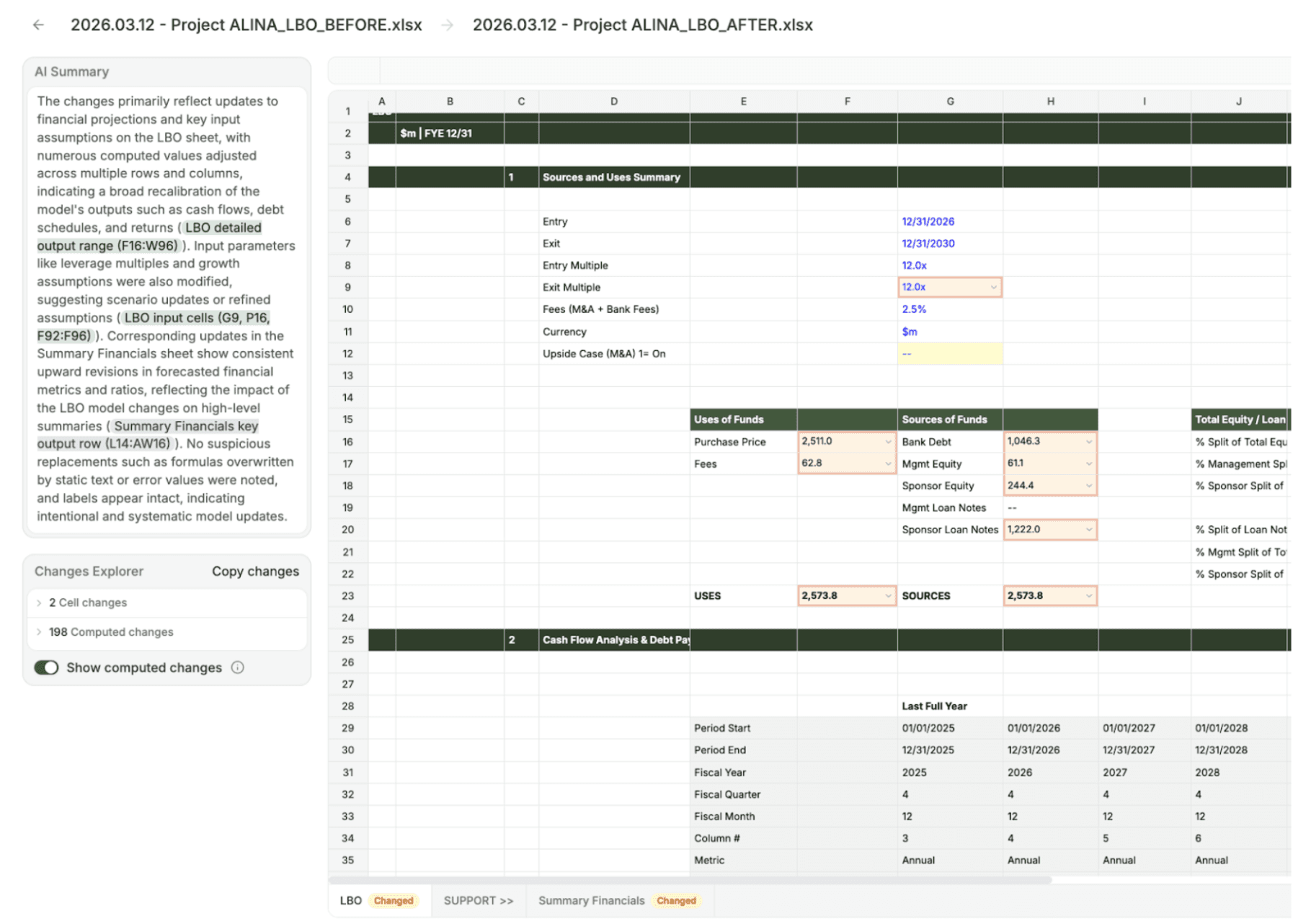
Task: Click the Total Equity / Loan header cell
Action: [x=1240, y=419]
